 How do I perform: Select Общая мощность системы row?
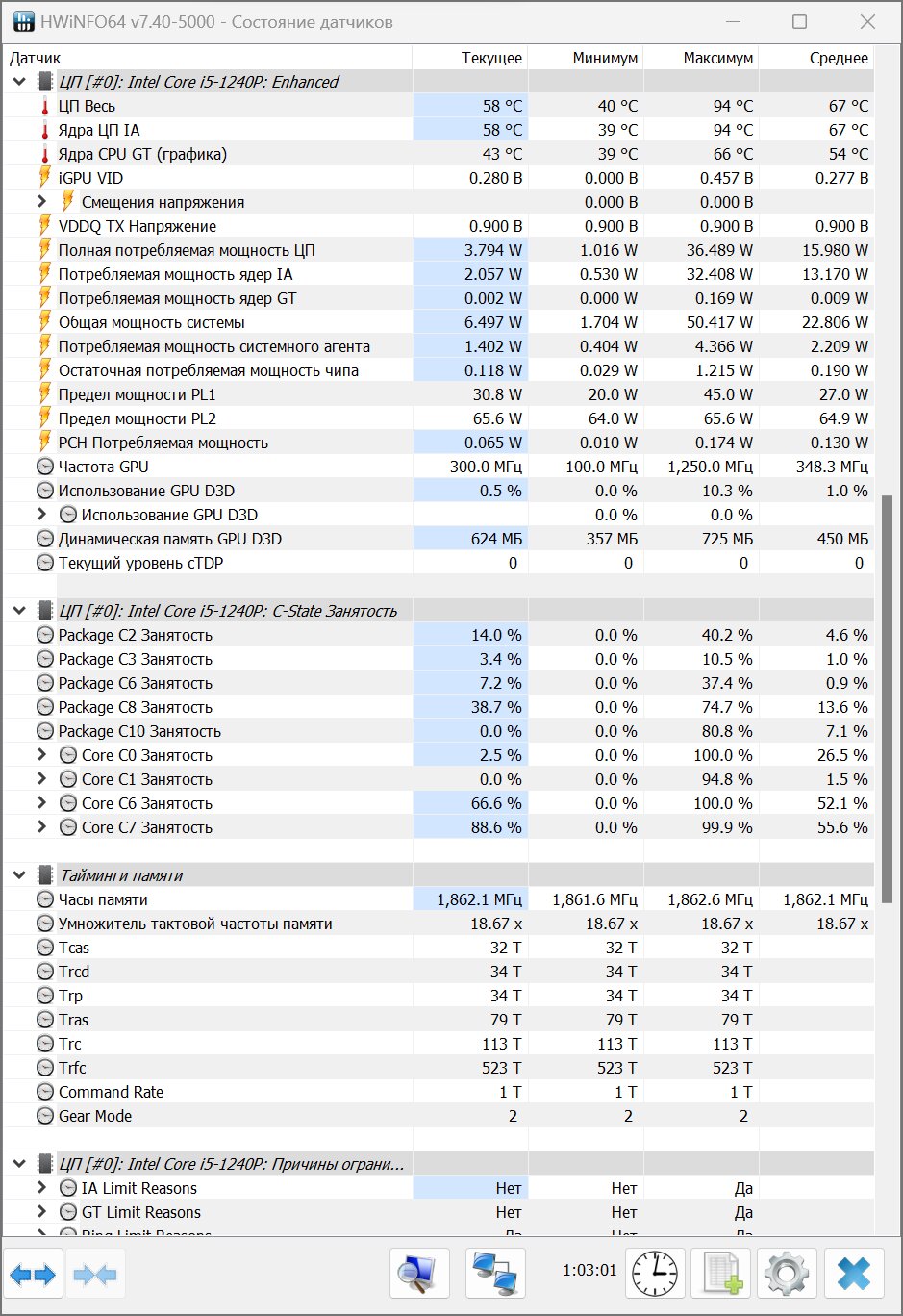[439, 322]
